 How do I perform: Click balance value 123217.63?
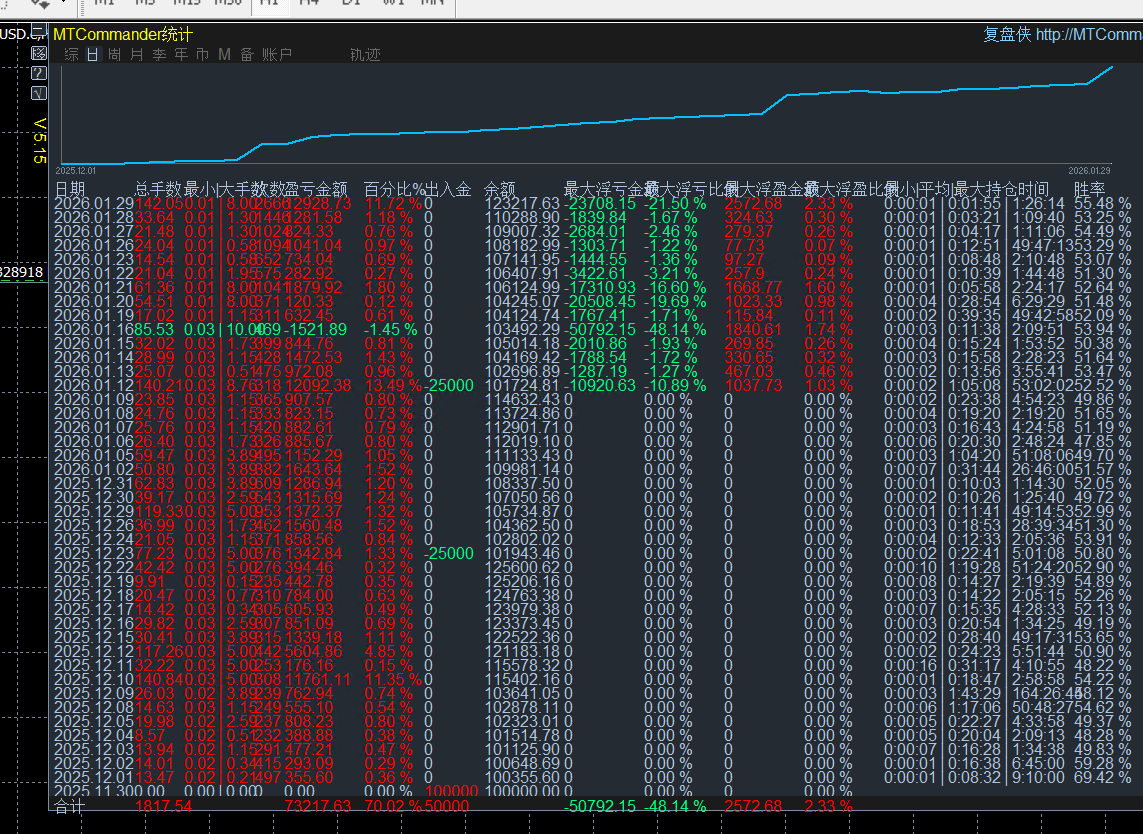click(523, 203)
